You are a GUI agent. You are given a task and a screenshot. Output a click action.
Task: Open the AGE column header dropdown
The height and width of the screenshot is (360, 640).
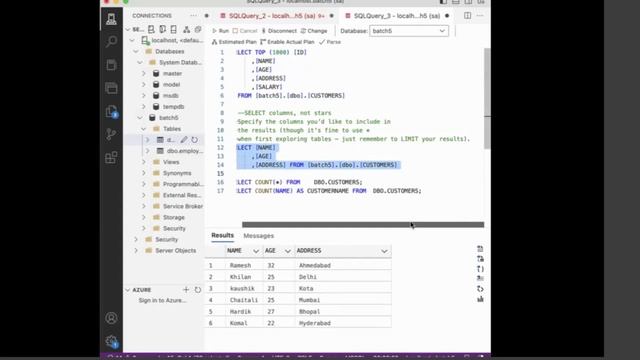point(288,251)
